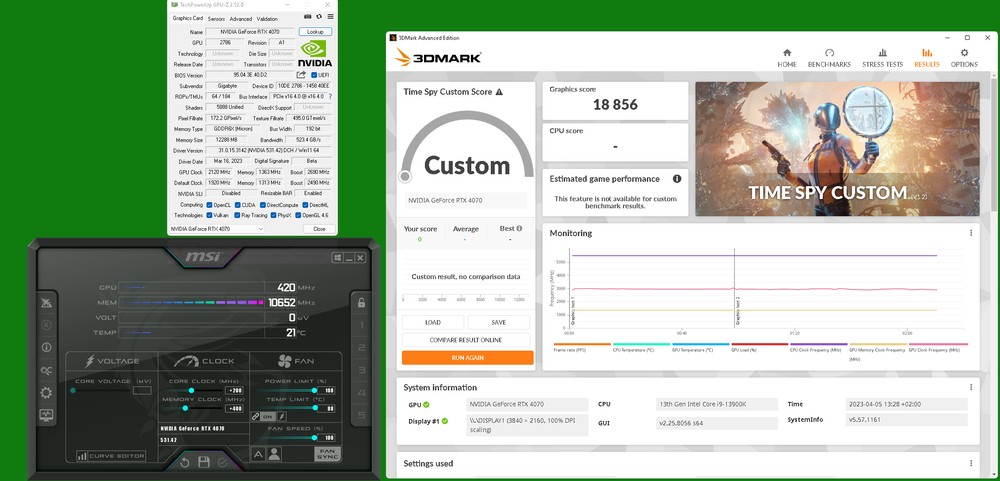Open the GPU-Z hamburger menu

click(x=329, y=17)
